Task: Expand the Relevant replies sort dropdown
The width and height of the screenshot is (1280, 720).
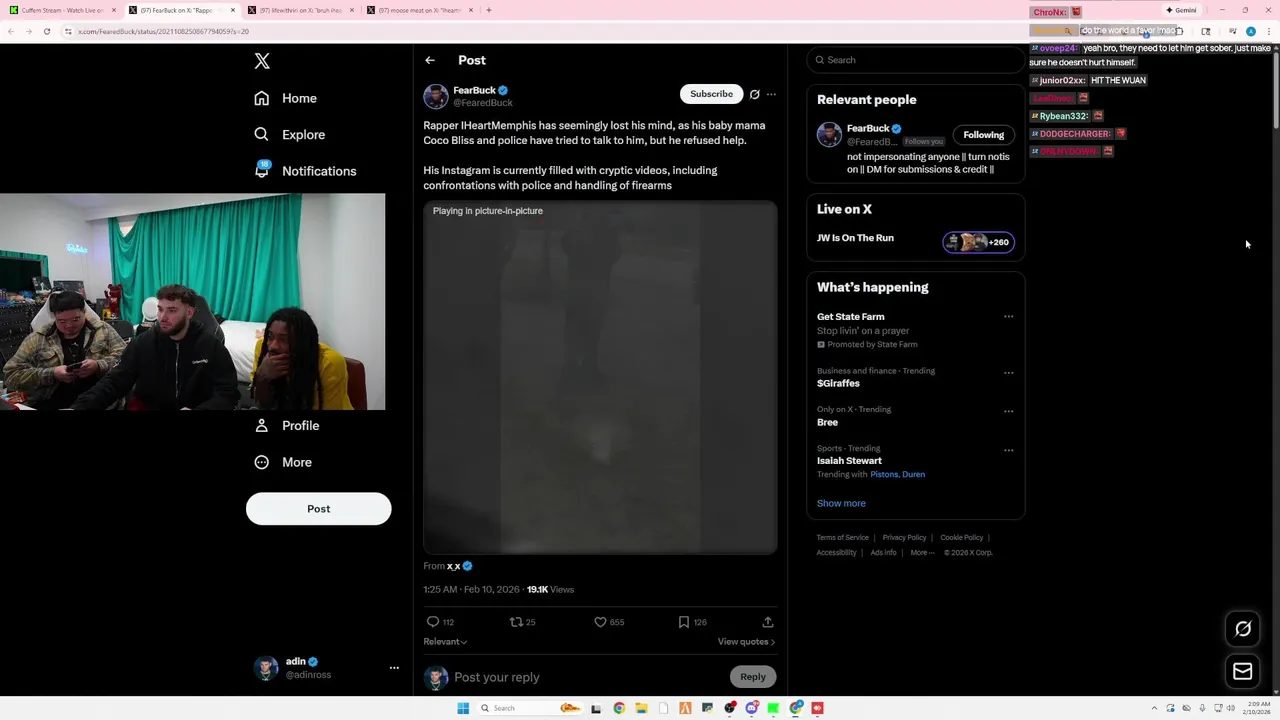Action: pos(445,642)
